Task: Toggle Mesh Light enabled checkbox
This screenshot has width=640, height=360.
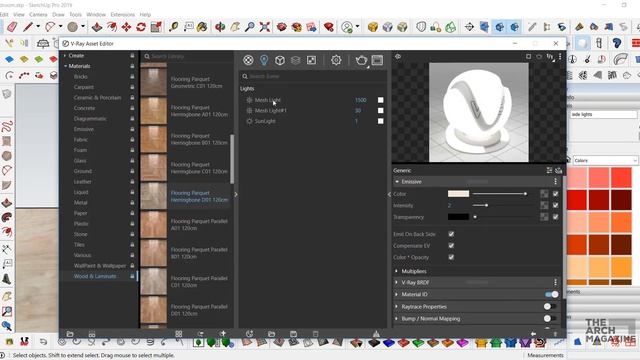Action: [380, 100]
